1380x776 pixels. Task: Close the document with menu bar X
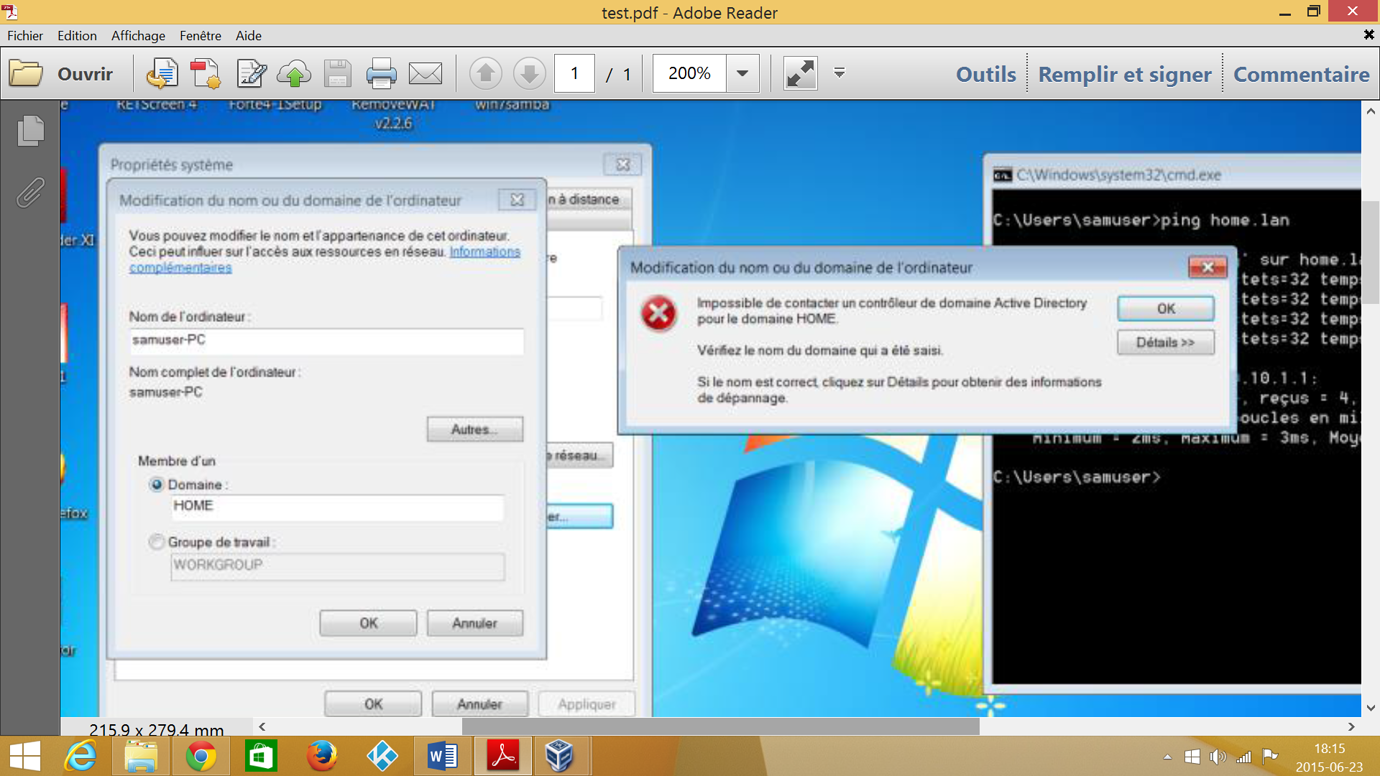pos(1368,35)
